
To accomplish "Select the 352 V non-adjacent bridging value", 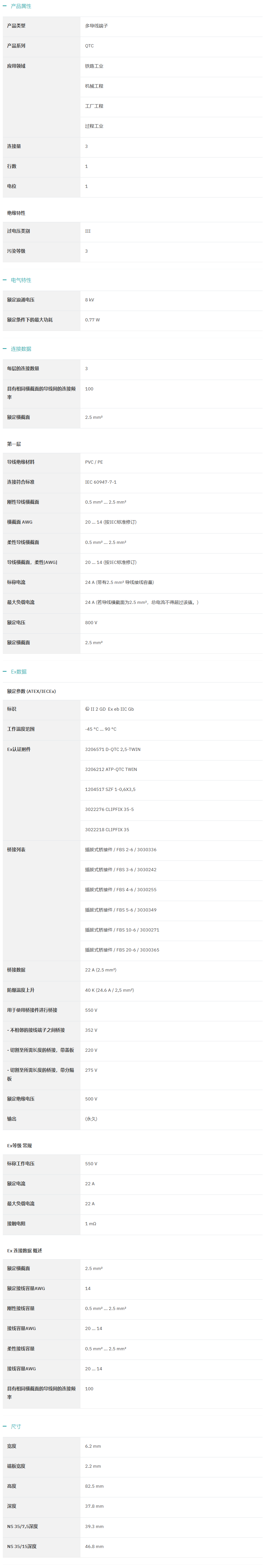I will click(x=91, y=1031).
